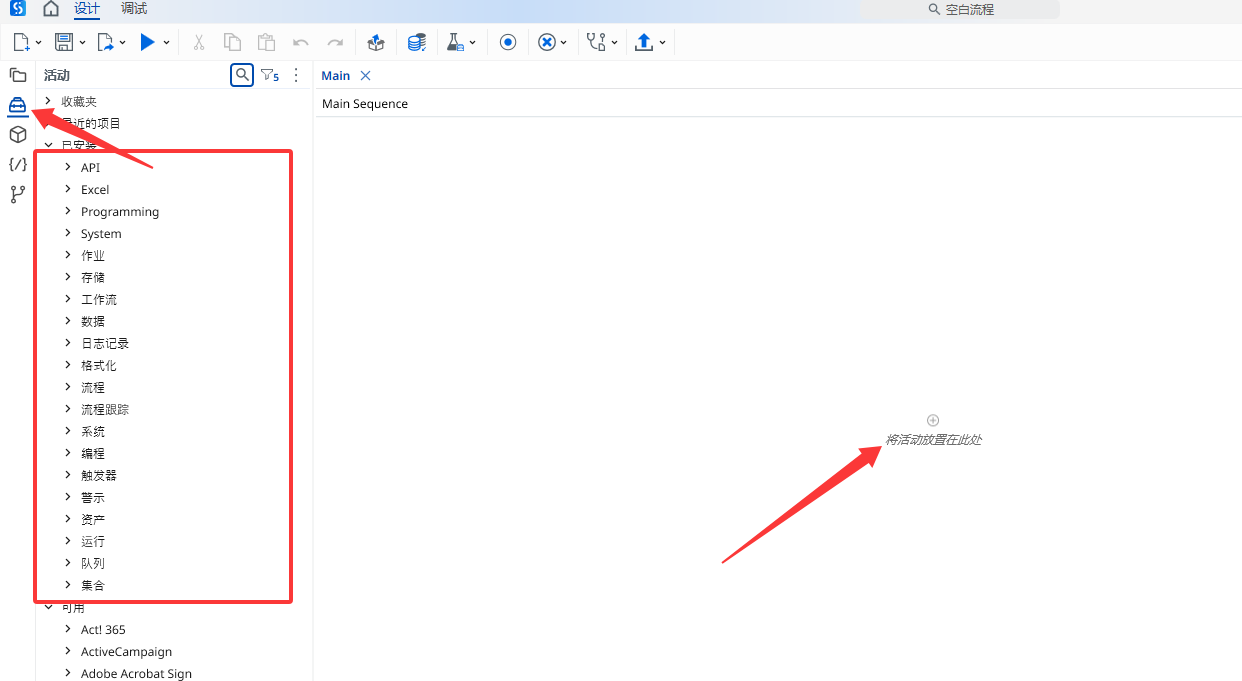The width and height of the screenshot is (1242, 681).
Task: Open the Publish dropdown arrow
Action: click(x=662, y=43)
